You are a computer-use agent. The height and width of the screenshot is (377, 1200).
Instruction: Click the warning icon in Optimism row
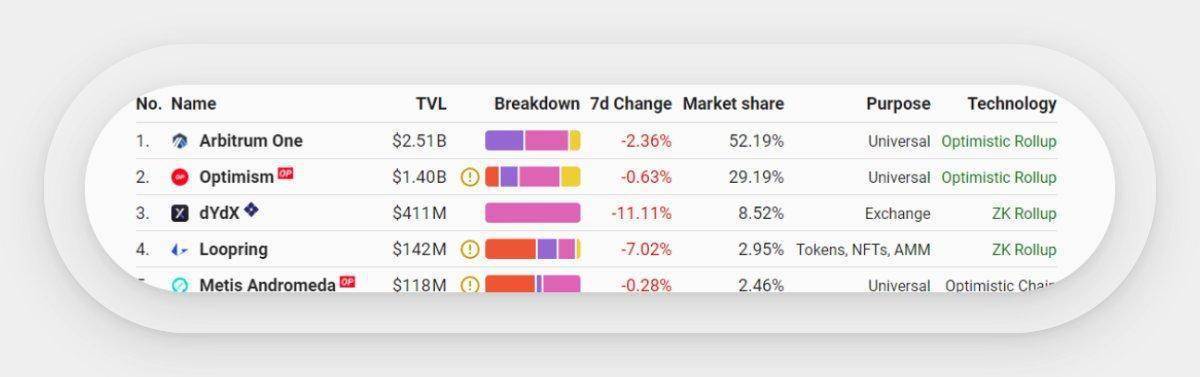coord(470,177)
